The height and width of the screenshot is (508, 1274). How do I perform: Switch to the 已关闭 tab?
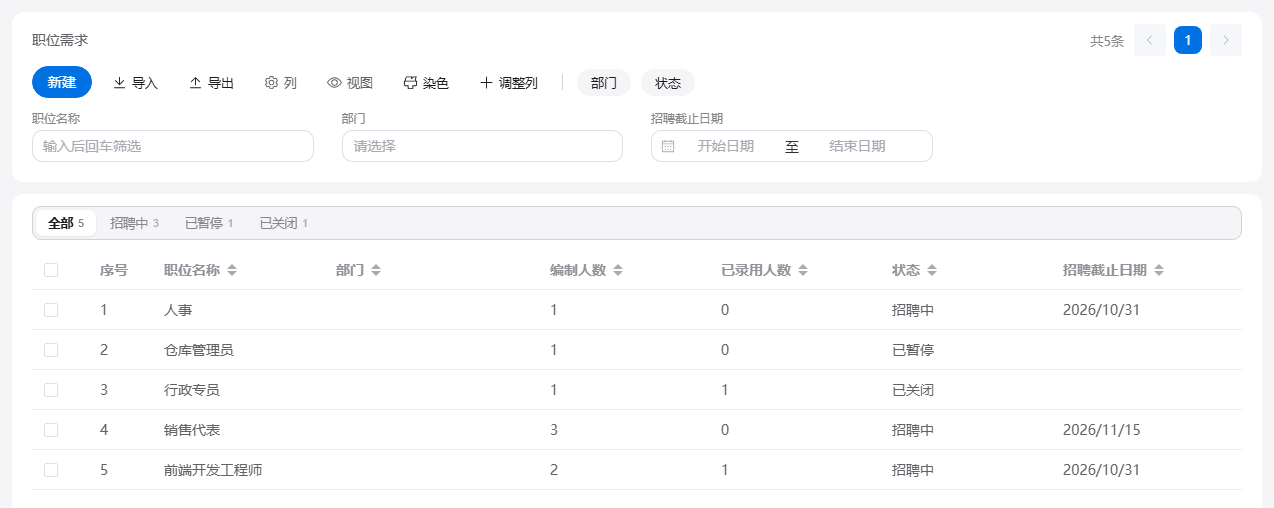coord(284,223)
